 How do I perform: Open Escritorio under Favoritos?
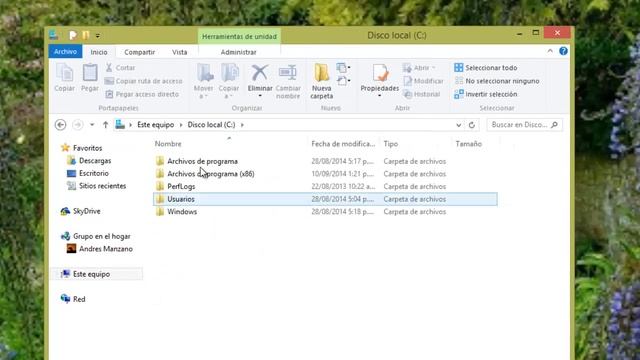pyautogui.click(x=88, y=173)
